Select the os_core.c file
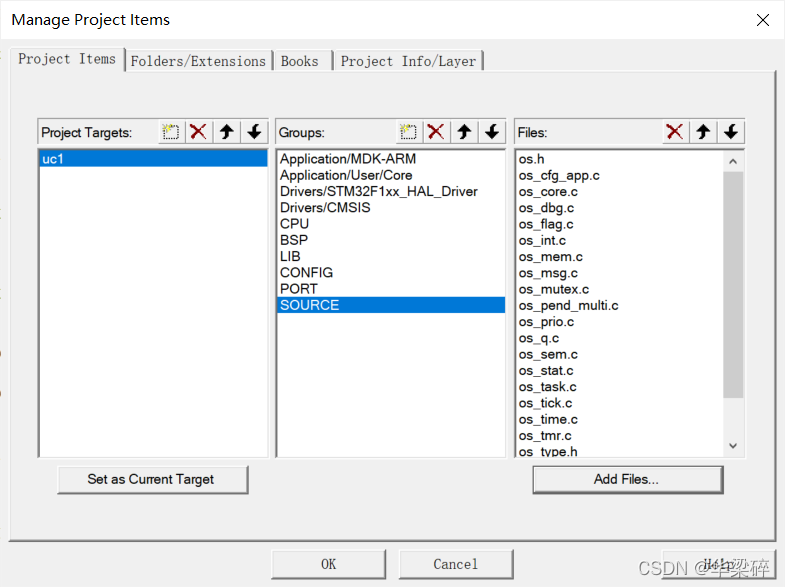The width and height of the screenshot is (785, 587). [620, 192]
